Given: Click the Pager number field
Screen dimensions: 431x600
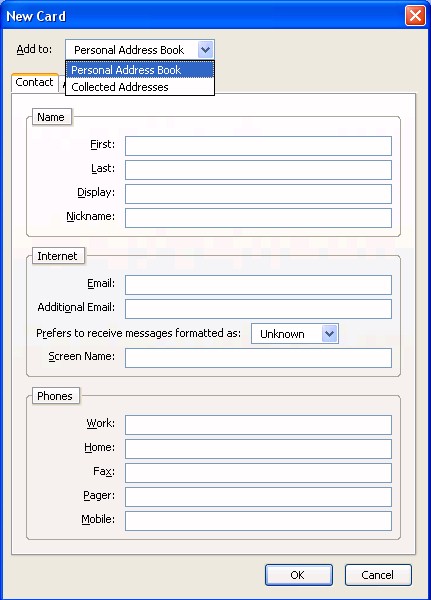Looking at the screenshot, I should point(258,497).
